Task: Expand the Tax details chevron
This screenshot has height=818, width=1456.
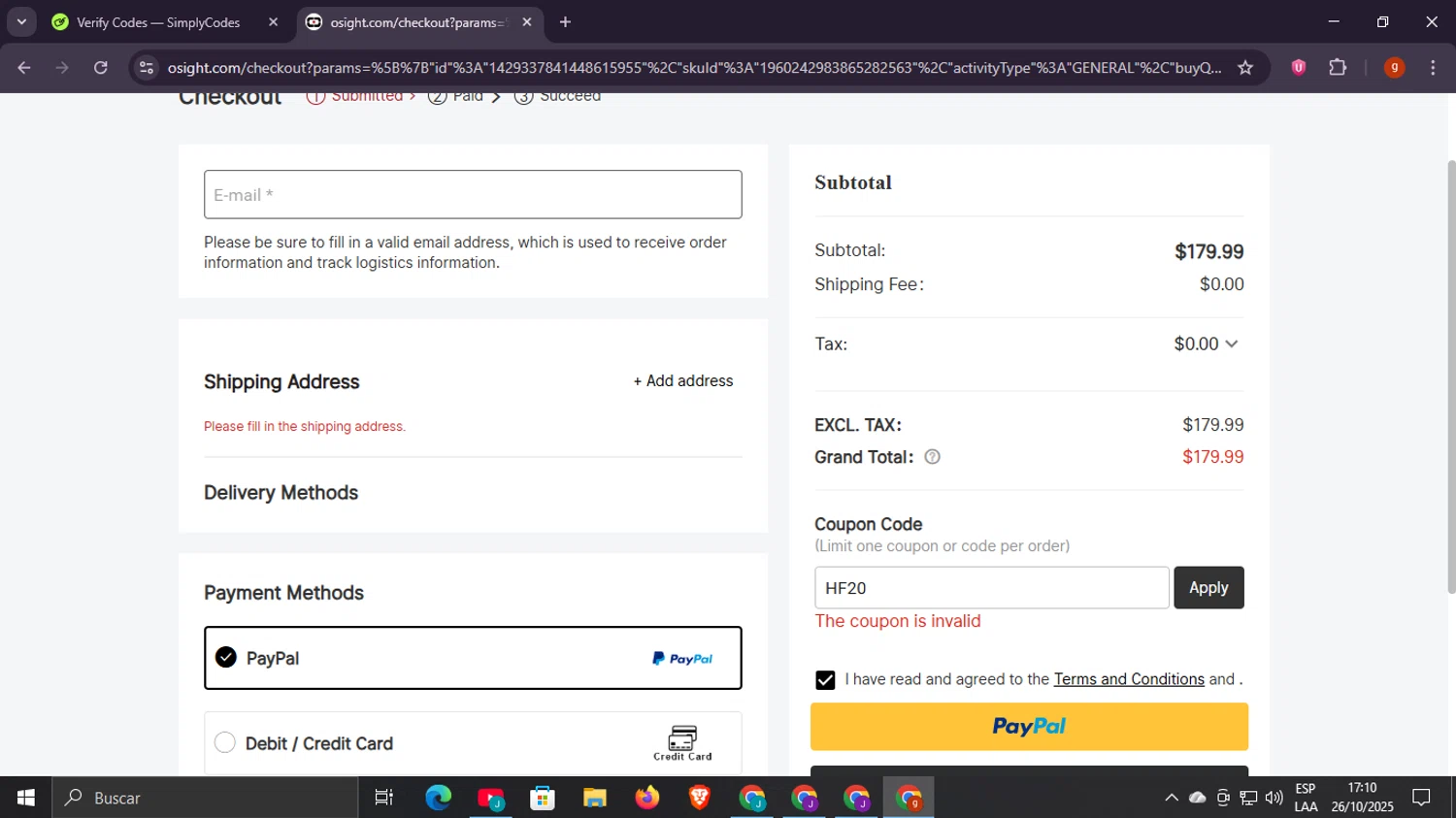Action: 1232,344
